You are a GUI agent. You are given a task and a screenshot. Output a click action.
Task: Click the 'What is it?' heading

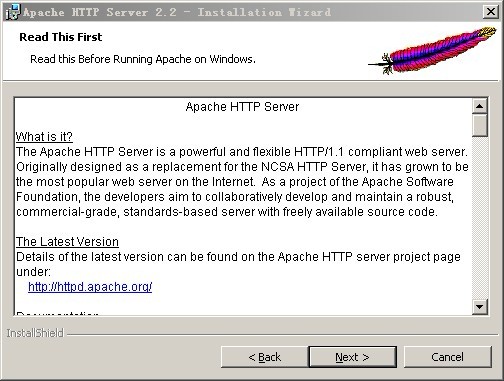tap(44, 137)
